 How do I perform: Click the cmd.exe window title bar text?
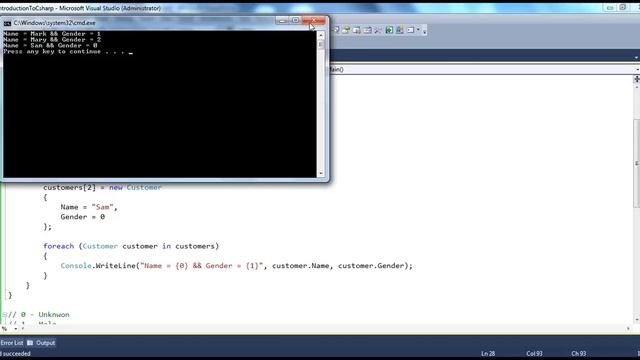coord(55,23)
